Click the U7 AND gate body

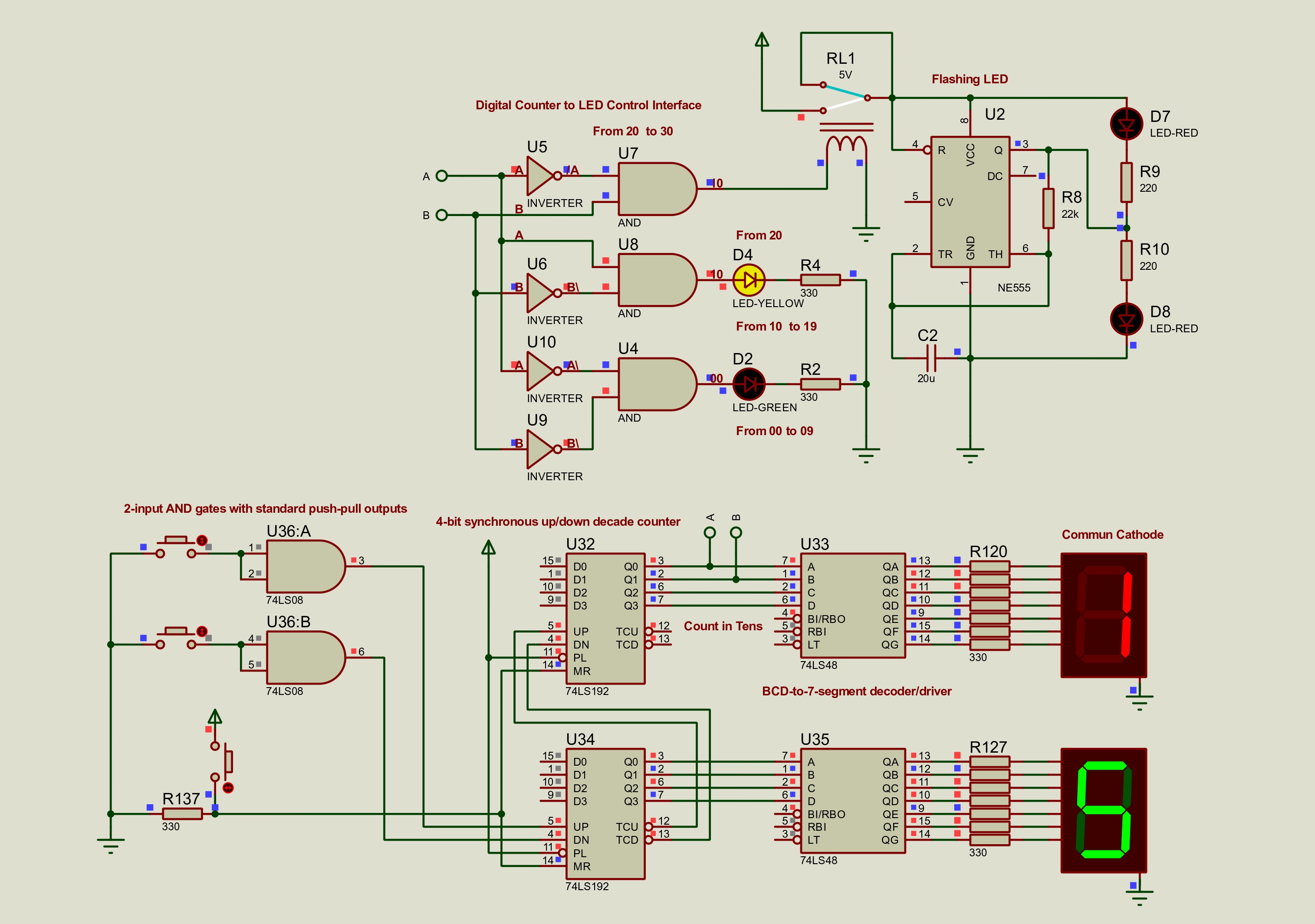pyautogui.click(x=657, y=189)
